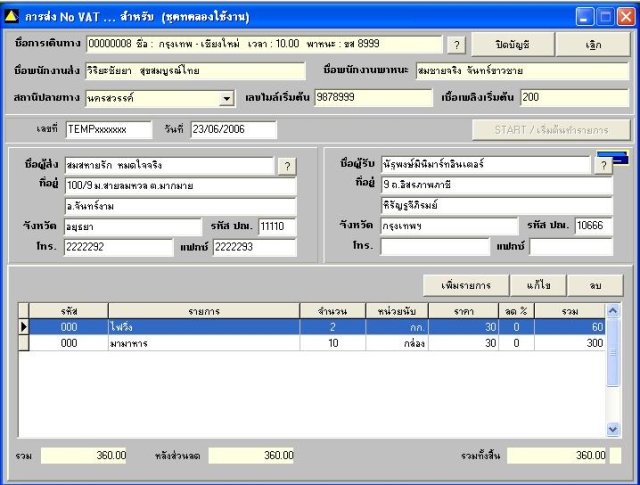Select the ไฟวิ่ง item cell
The height and width of the screenshot is (485, 640).
(x=204, y=327)
